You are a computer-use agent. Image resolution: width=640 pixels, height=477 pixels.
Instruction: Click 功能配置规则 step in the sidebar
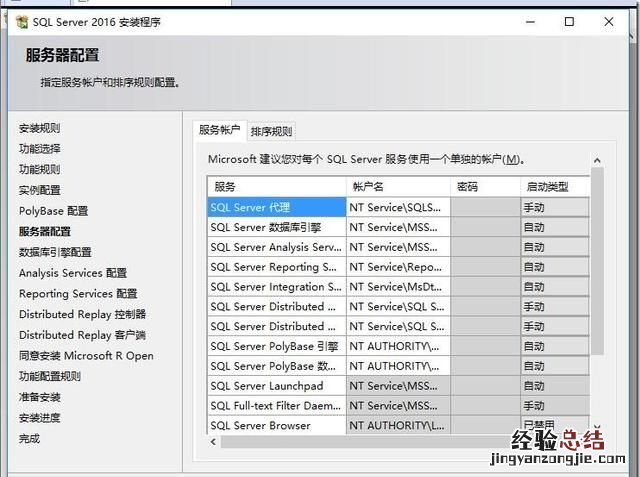[50, 376]
